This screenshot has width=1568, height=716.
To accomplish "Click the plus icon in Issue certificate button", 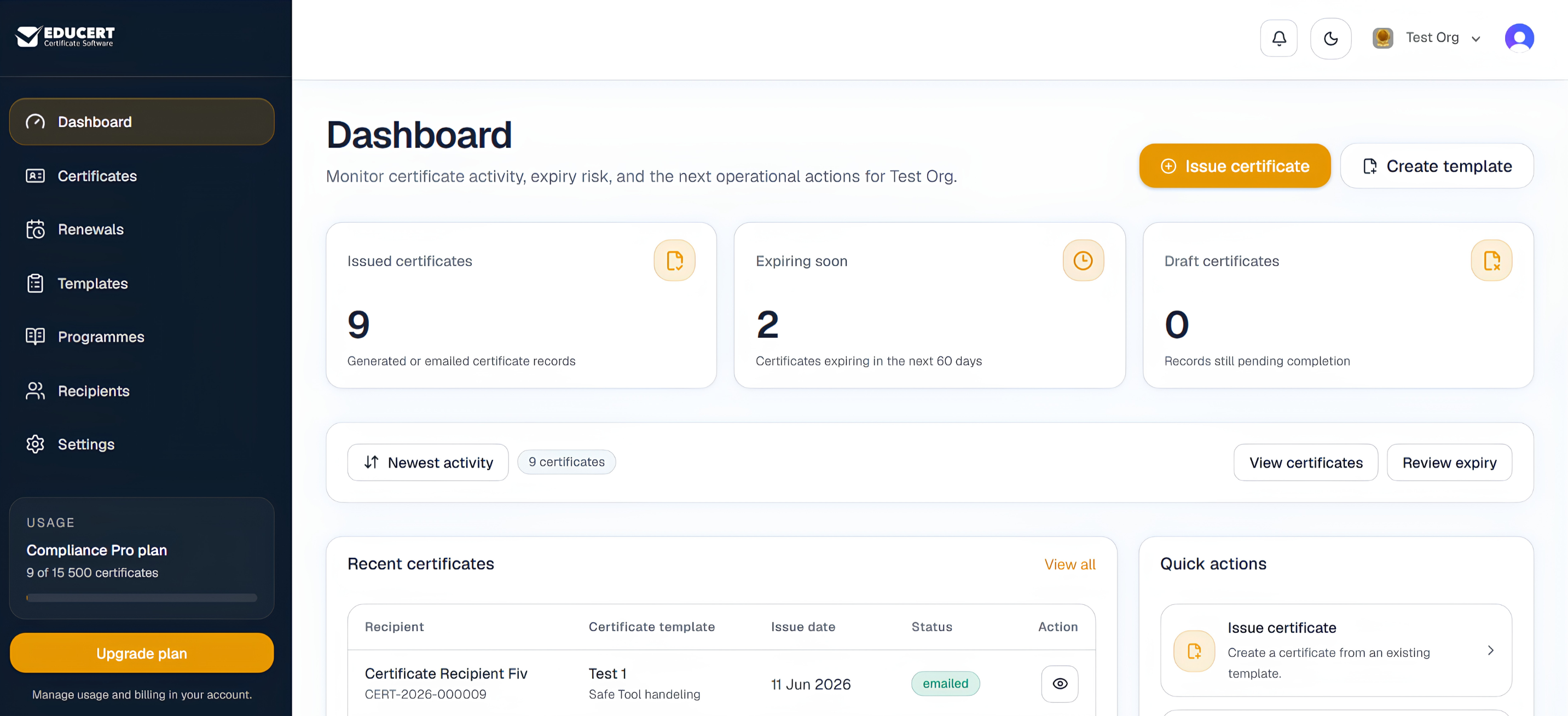I will 1168,166.
